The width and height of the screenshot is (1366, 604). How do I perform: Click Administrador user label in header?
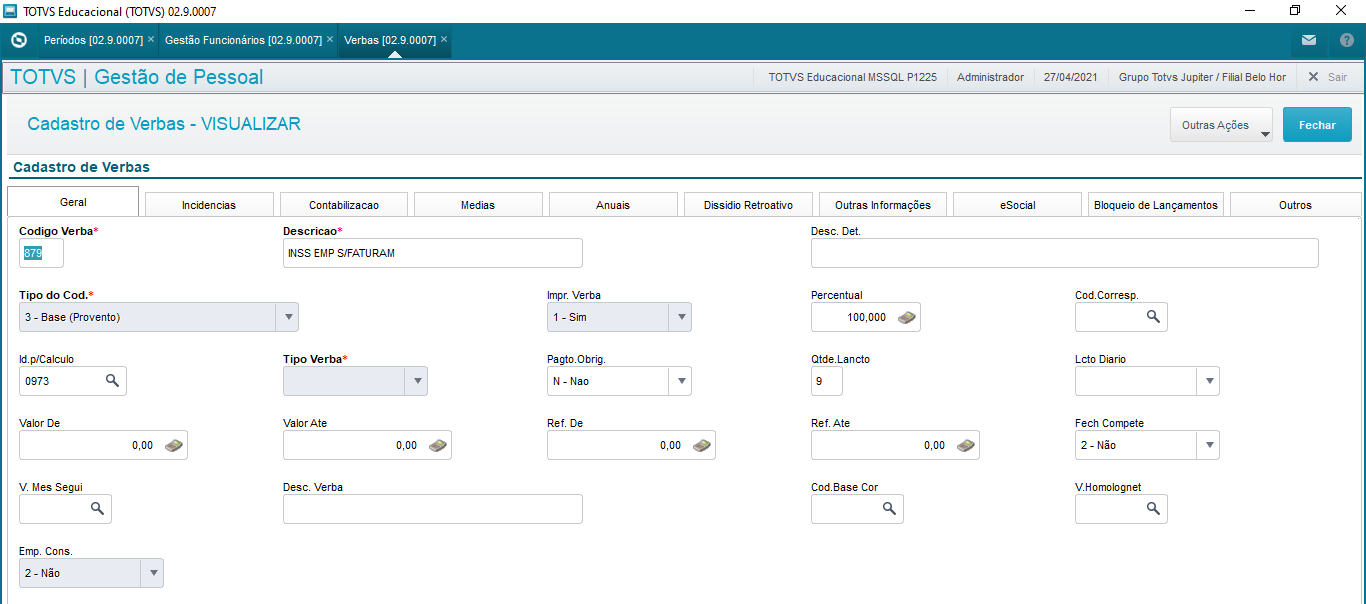[x=990, y=77]
